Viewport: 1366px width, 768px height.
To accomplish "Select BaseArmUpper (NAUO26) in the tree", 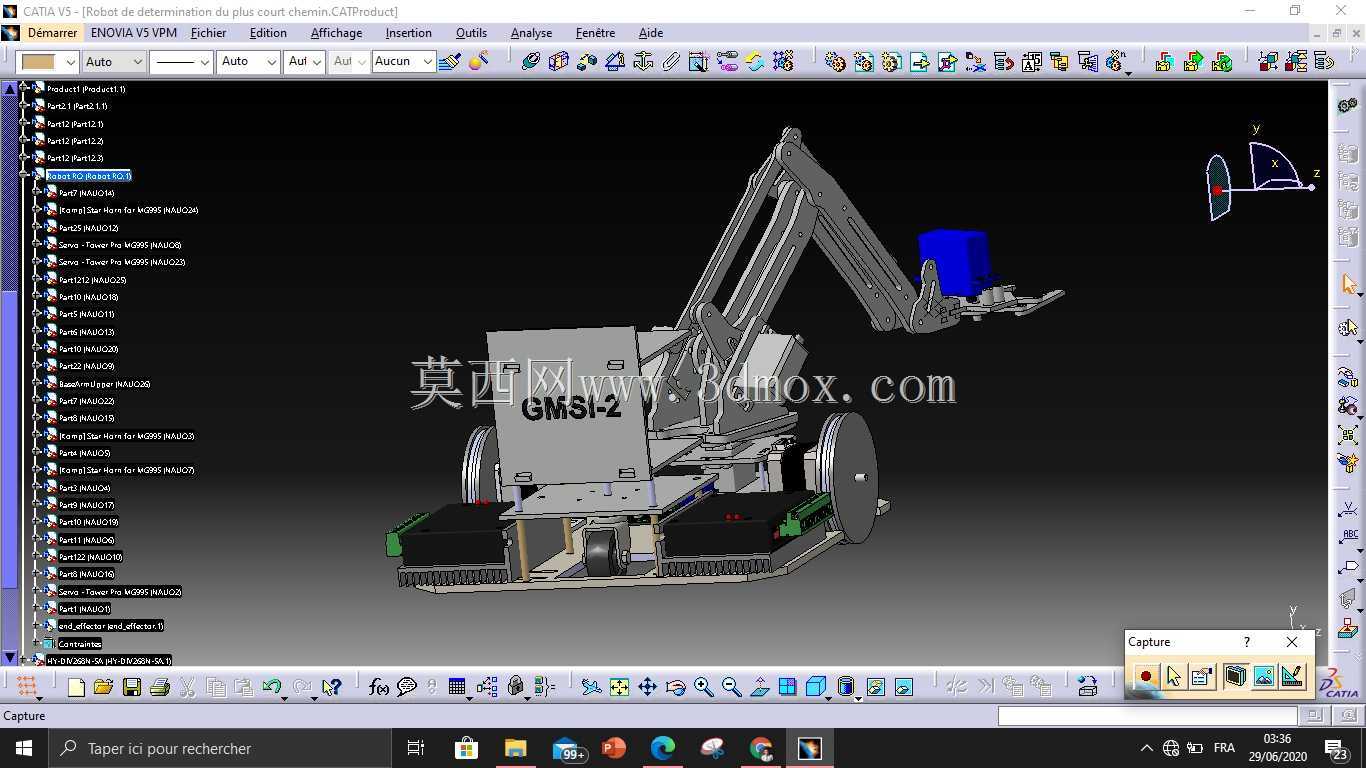I will click(104, 384).
